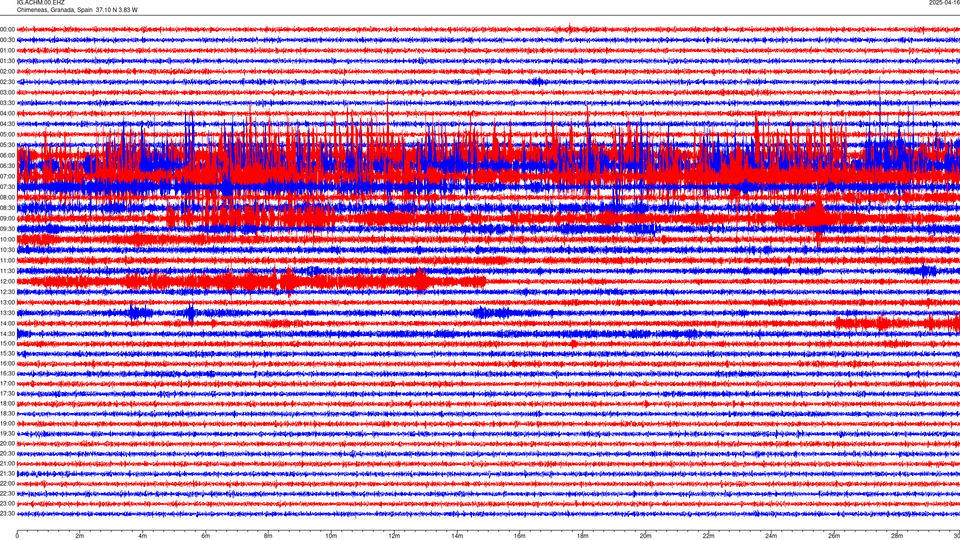Select the 03:00 time row label
The width and height of the screenshot is (960, 540).
7,92
